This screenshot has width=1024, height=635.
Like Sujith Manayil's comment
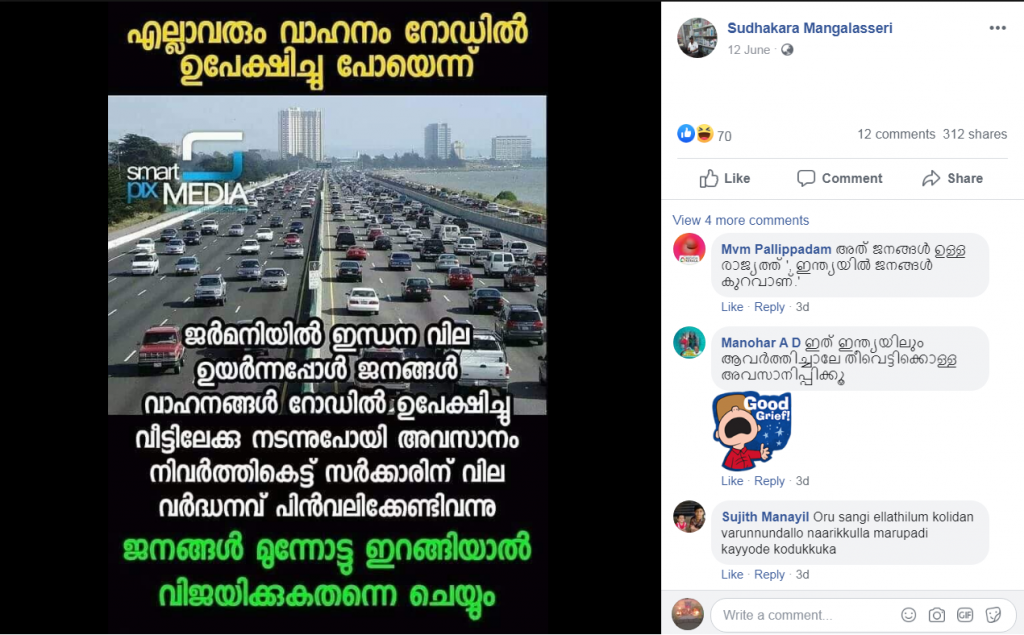[x=732, y=574]
